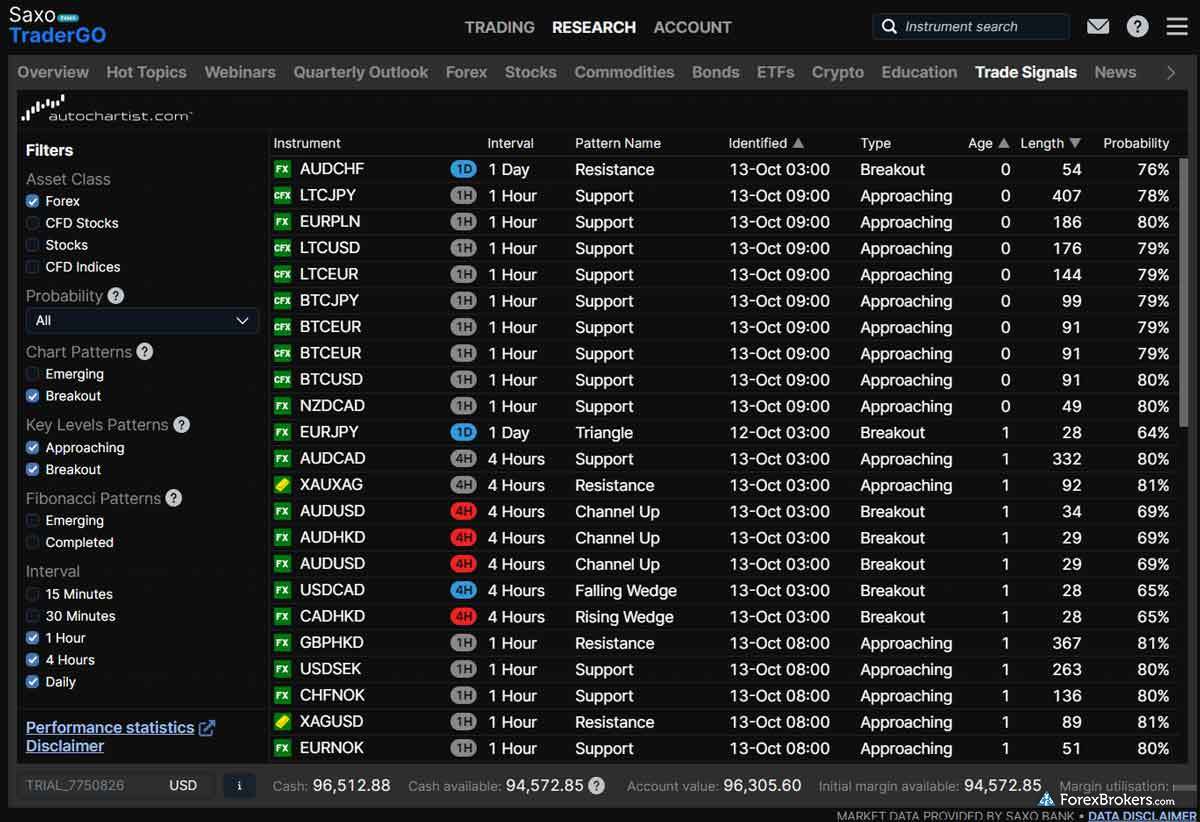Open the Performance statistics link
The width and height of the screenshot is (1200, 822).
pyautogui.click(x=110, y=727)
